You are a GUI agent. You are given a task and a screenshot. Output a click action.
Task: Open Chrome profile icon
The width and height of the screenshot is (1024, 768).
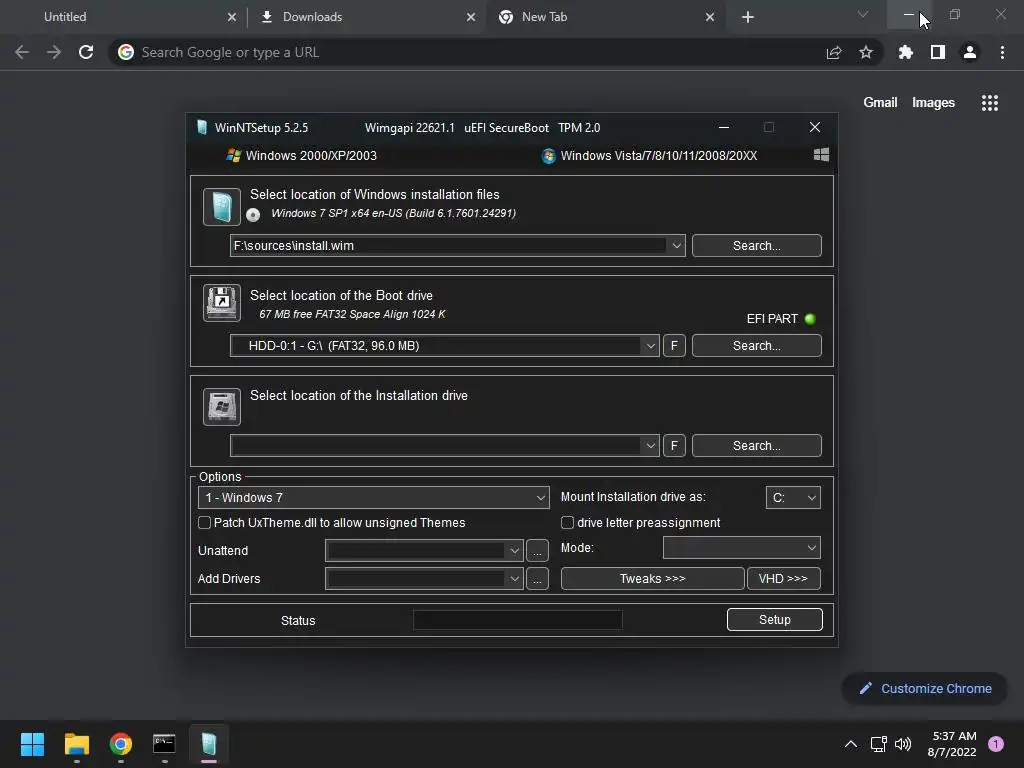970,52
